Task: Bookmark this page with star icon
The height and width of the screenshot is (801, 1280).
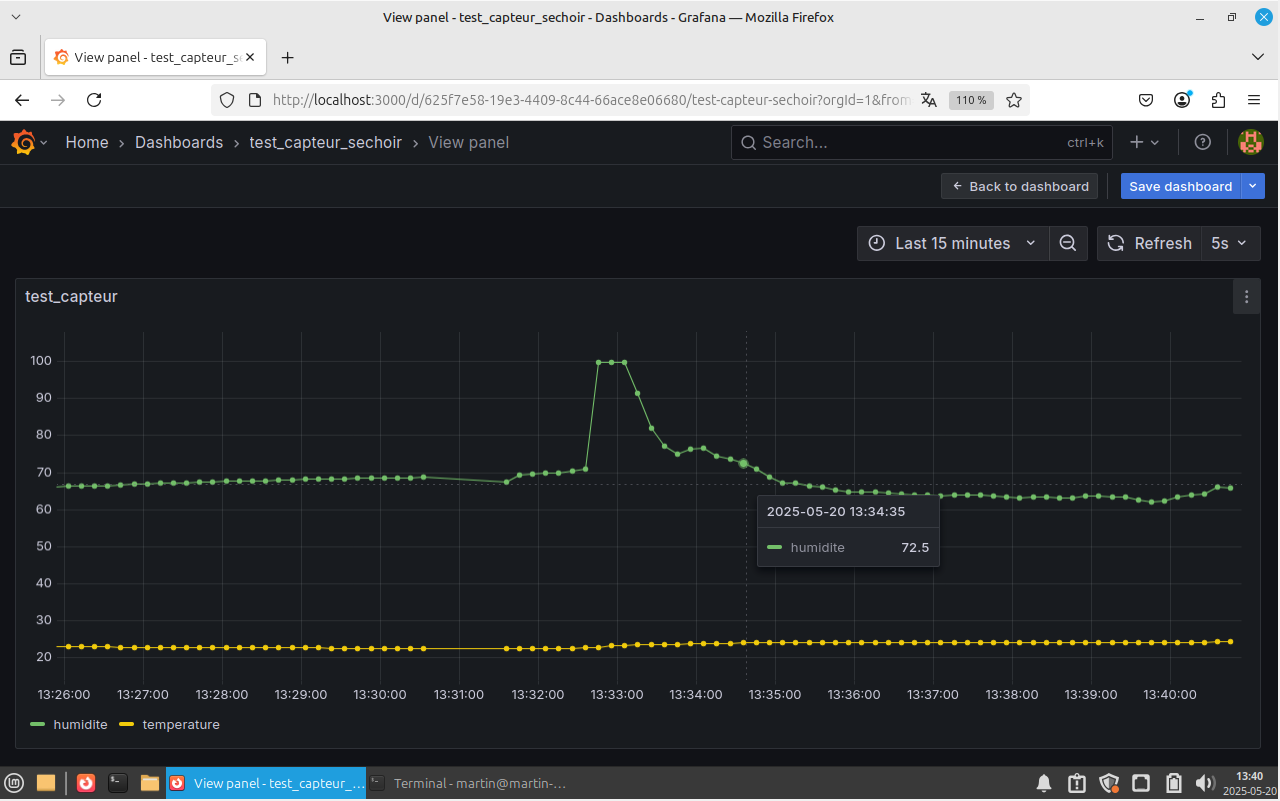Action: click(x=1014, y=100)
